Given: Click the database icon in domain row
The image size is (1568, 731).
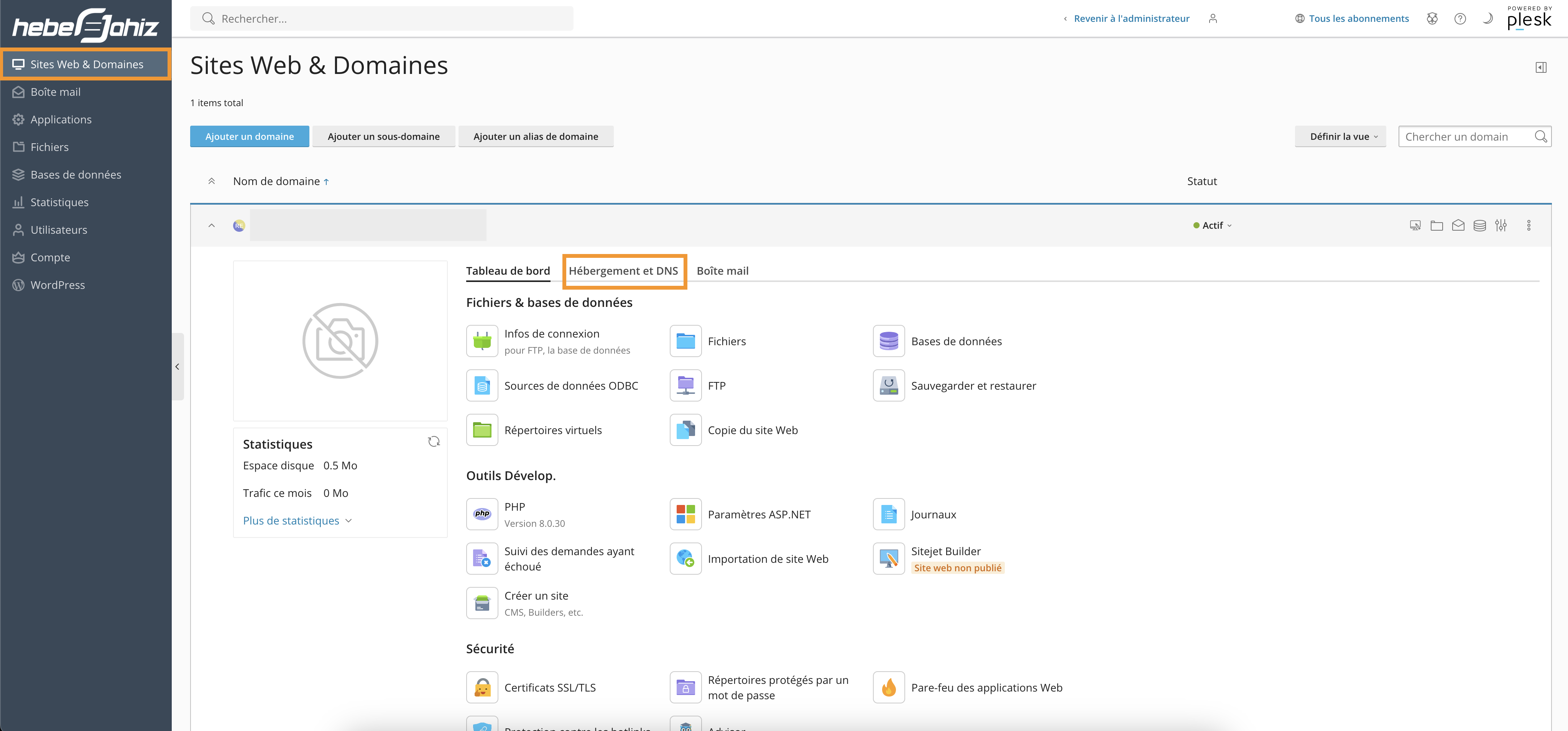Looking at the screenshot, I should coord(1479,226).
